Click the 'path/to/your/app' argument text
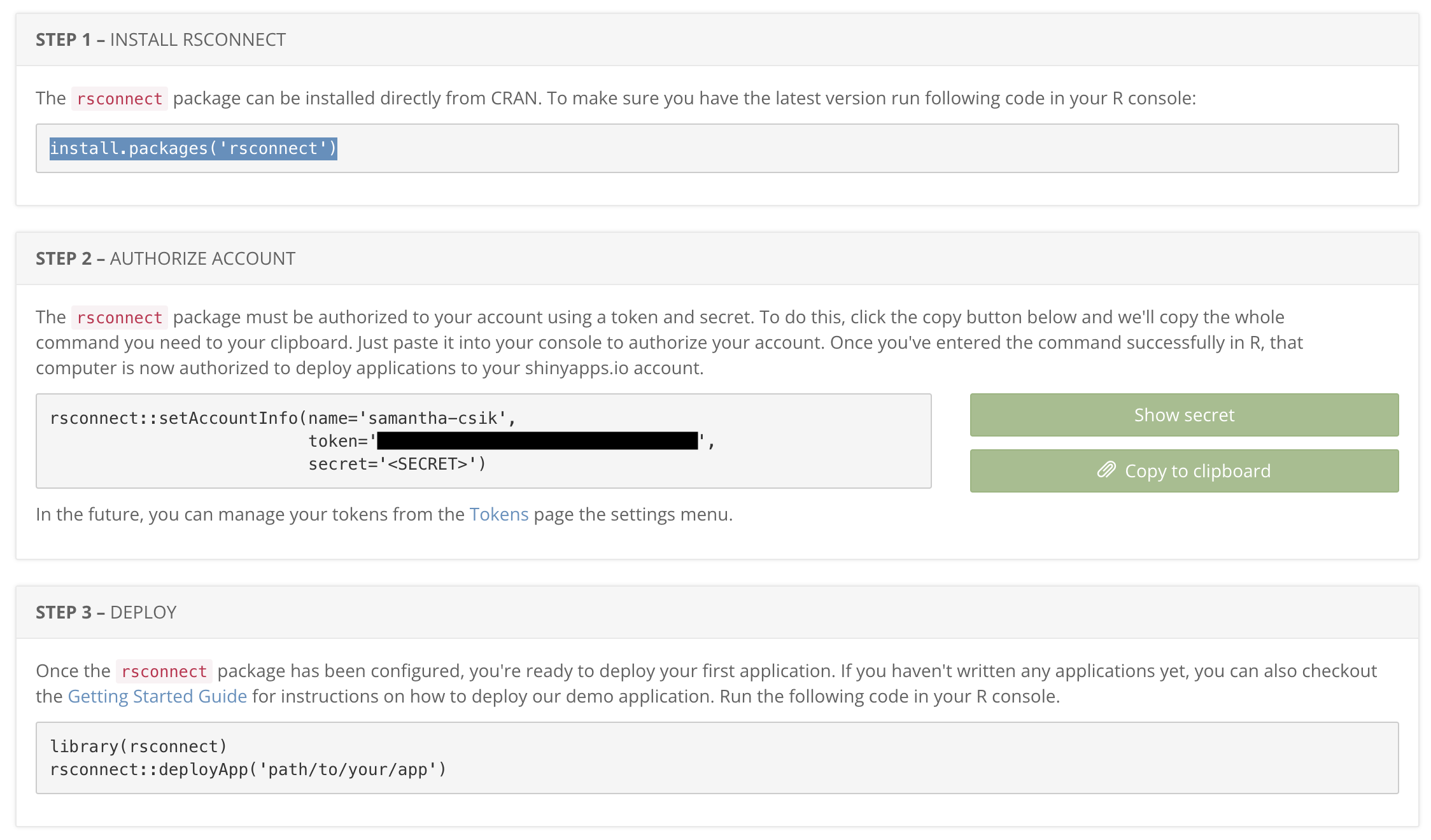1431x840 pixels. click(x=353, y=769)
